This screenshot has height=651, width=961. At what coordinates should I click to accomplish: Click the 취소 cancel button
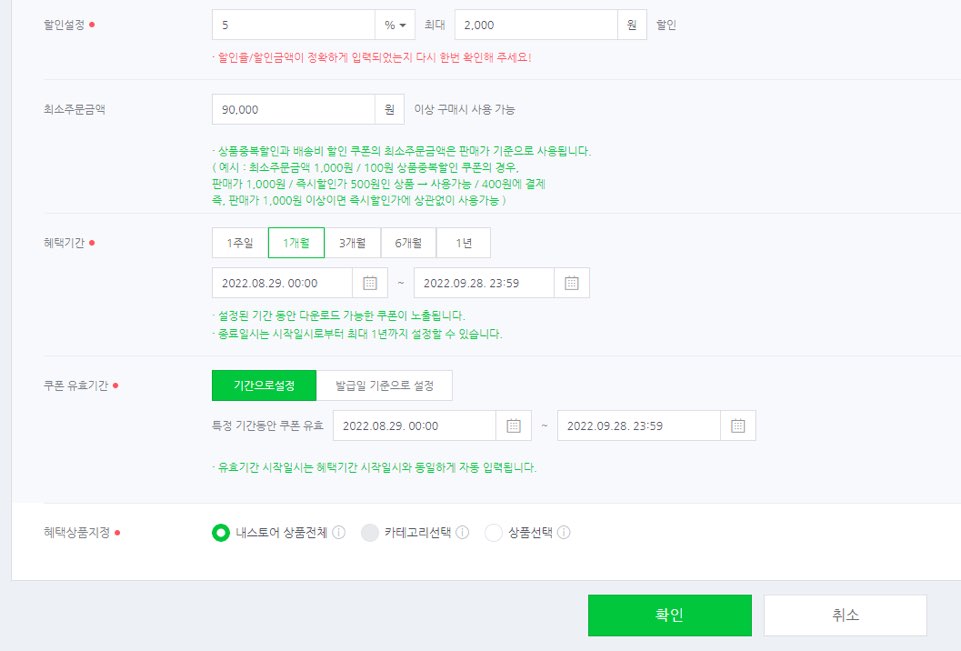pyautogui.click(x=846, y=615)
